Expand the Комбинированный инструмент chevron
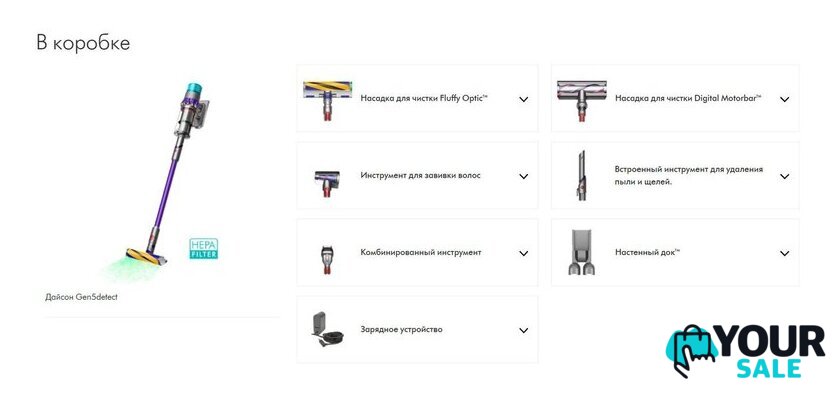 (523, 254)
